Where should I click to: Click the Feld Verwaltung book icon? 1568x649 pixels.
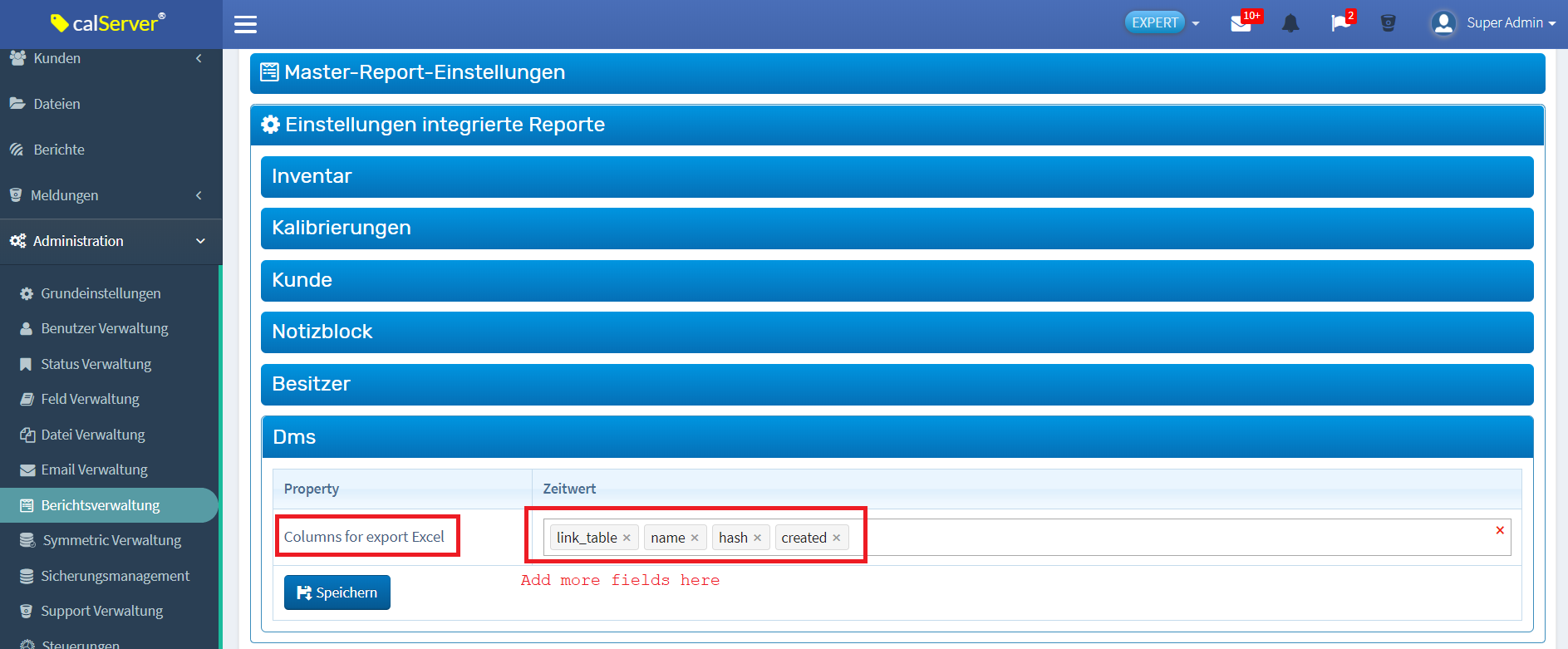27,399
